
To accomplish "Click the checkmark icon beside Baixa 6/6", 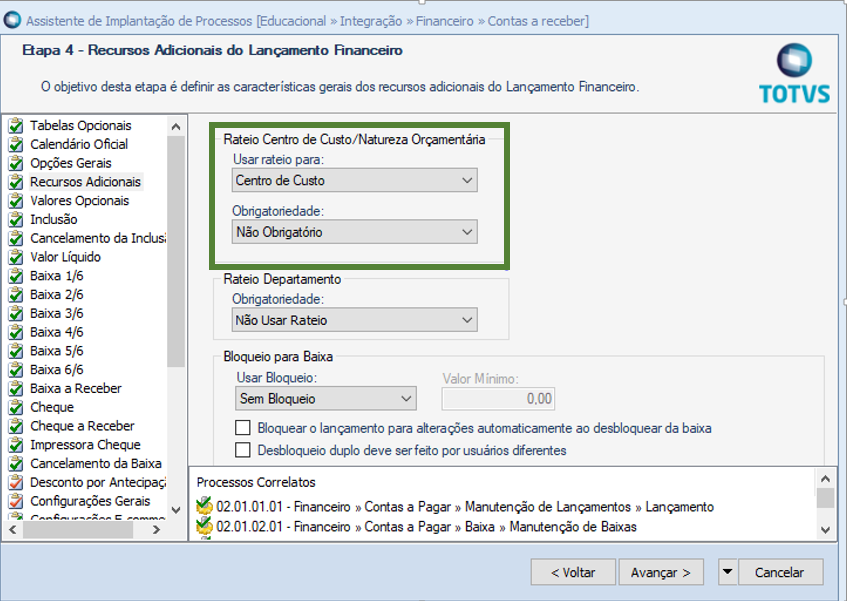I will (16, 370).
